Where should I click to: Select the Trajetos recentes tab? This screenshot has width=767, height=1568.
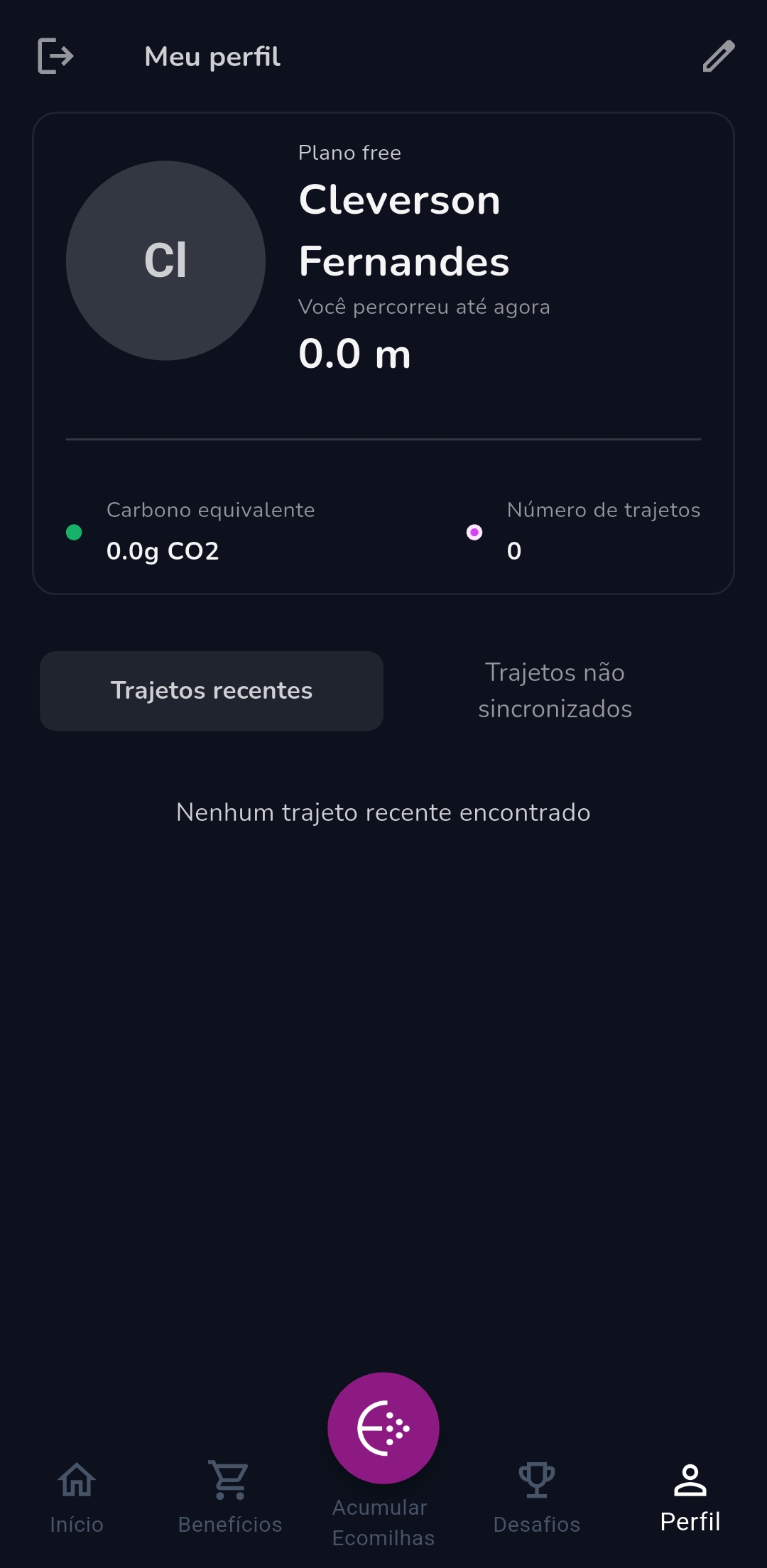pos(212,691)
